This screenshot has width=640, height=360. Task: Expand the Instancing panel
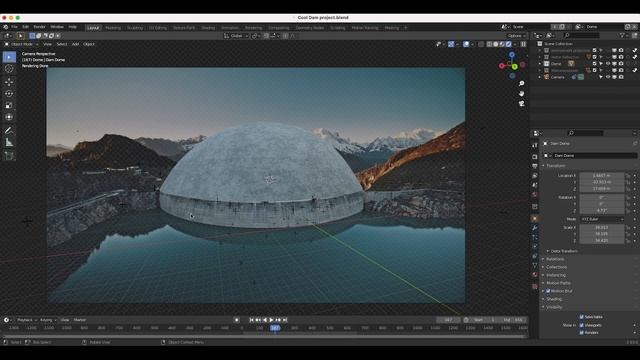[556, 275]
